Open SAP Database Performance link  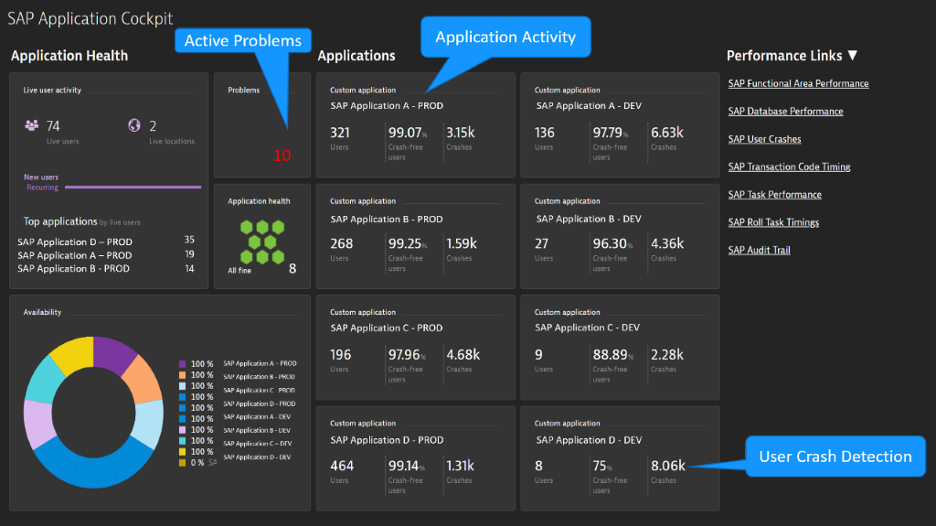(786, 111)
